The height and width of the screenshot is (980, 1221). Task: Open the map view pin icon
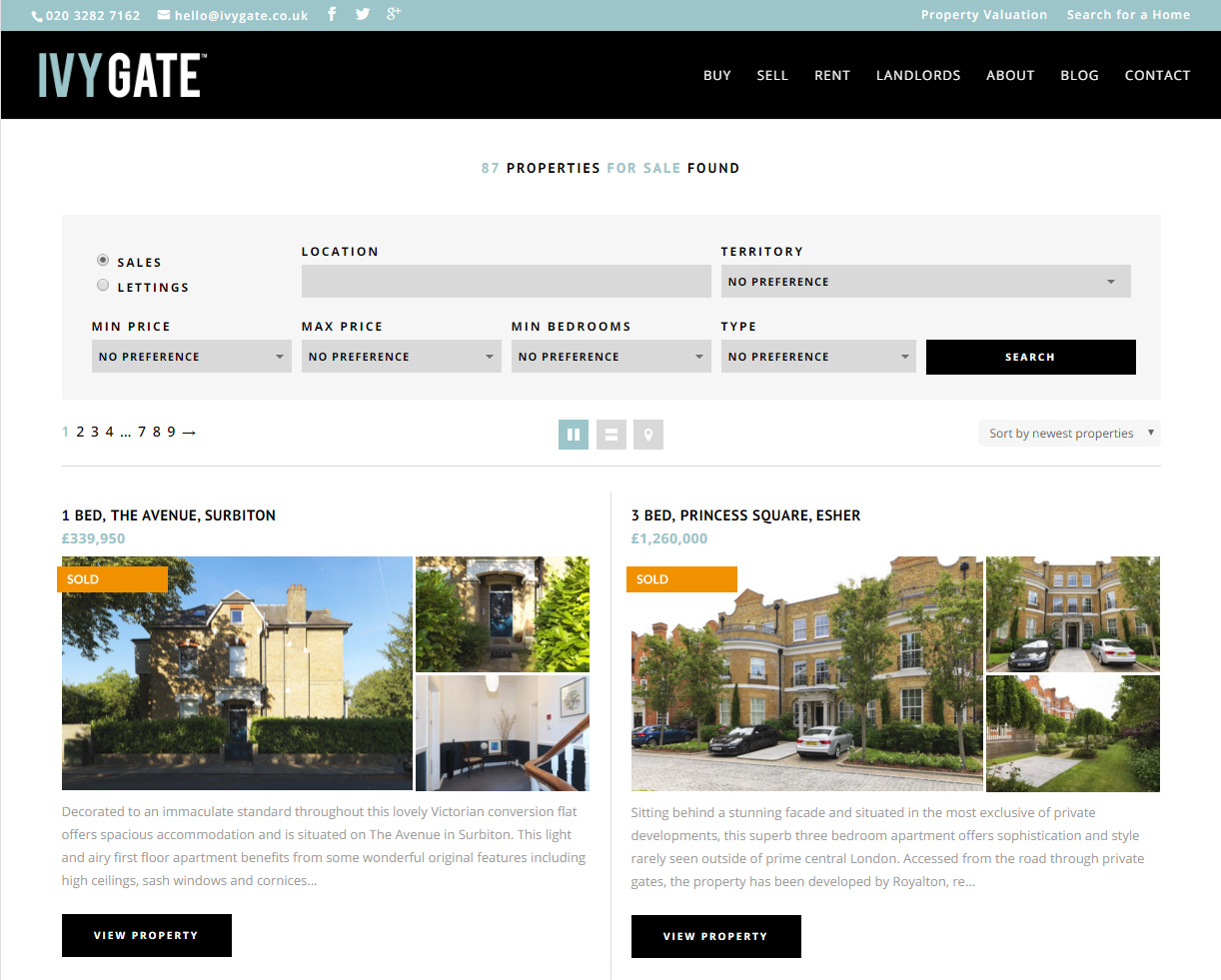pos(647,434)
